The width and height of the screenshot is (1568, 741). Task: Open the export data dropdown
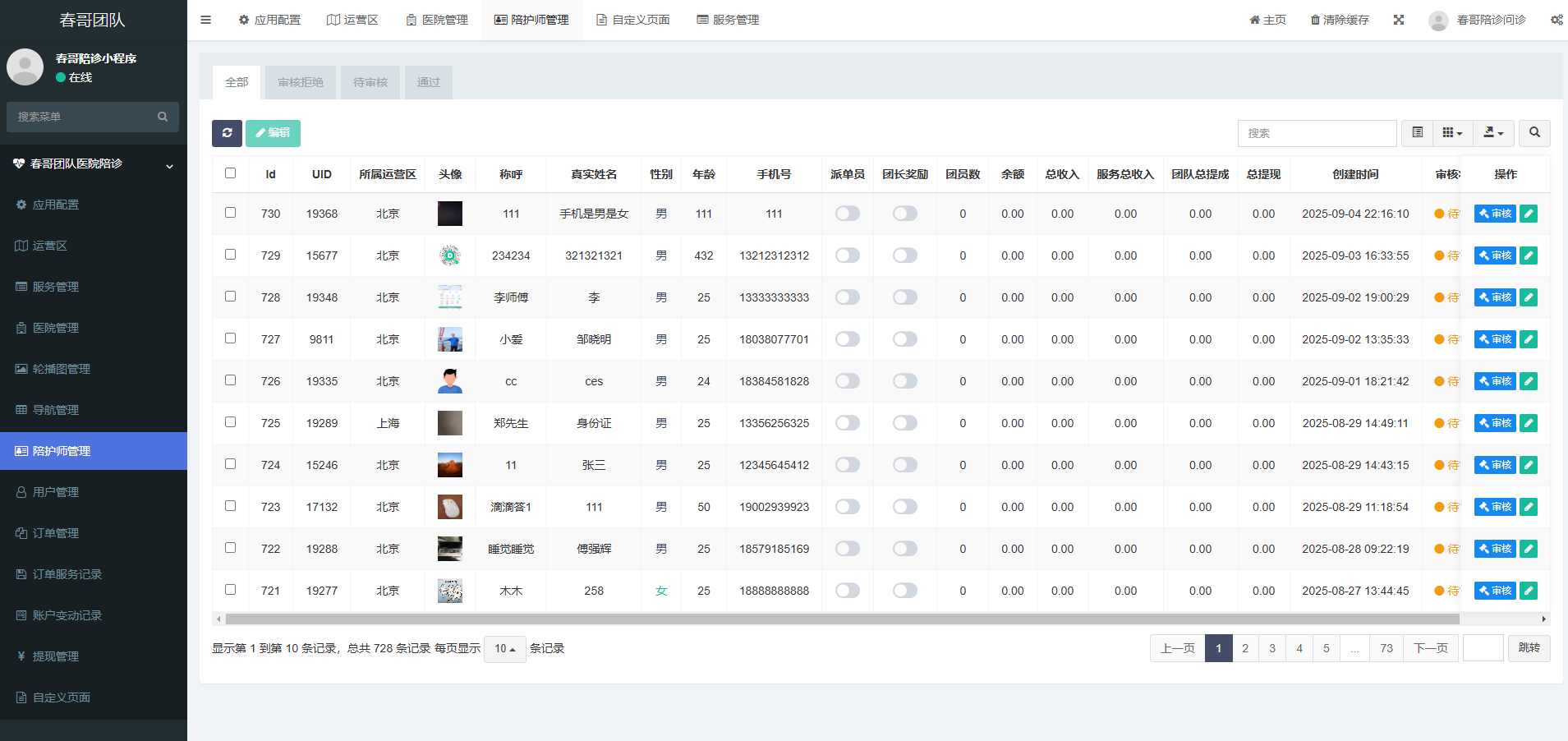click(x=1493, y=133)
